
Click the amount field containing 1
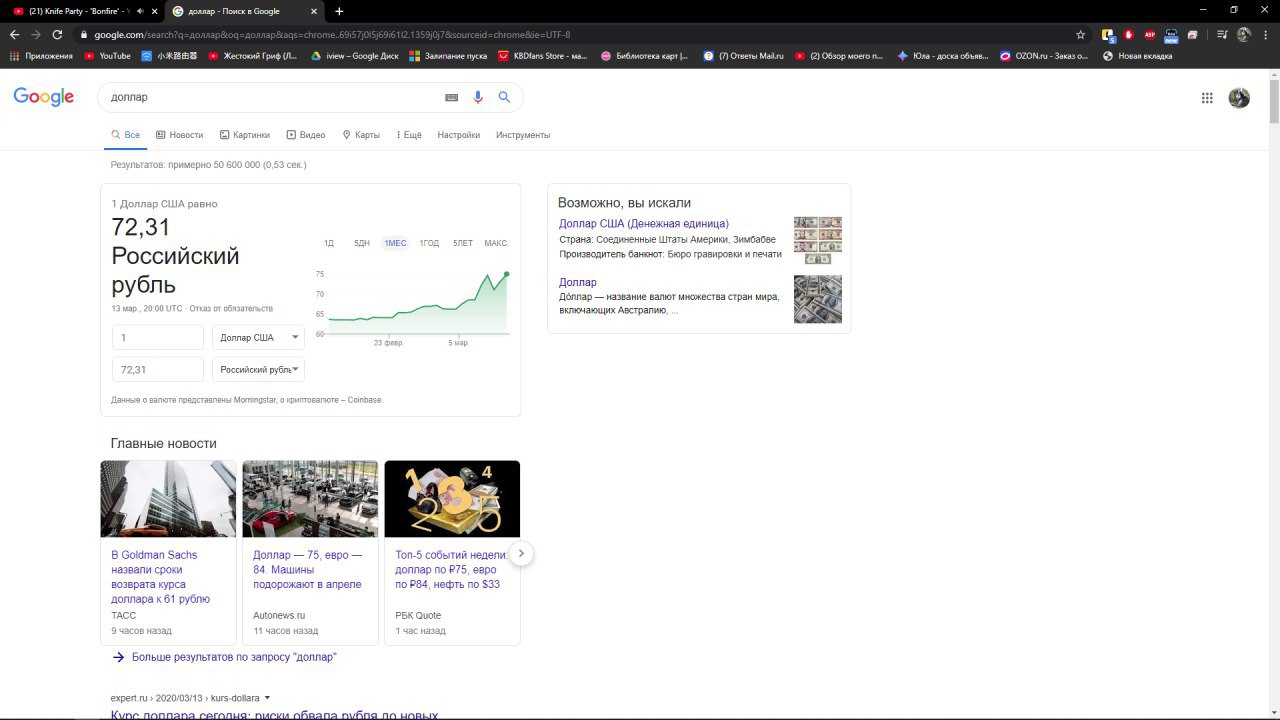tap(158, 337)
